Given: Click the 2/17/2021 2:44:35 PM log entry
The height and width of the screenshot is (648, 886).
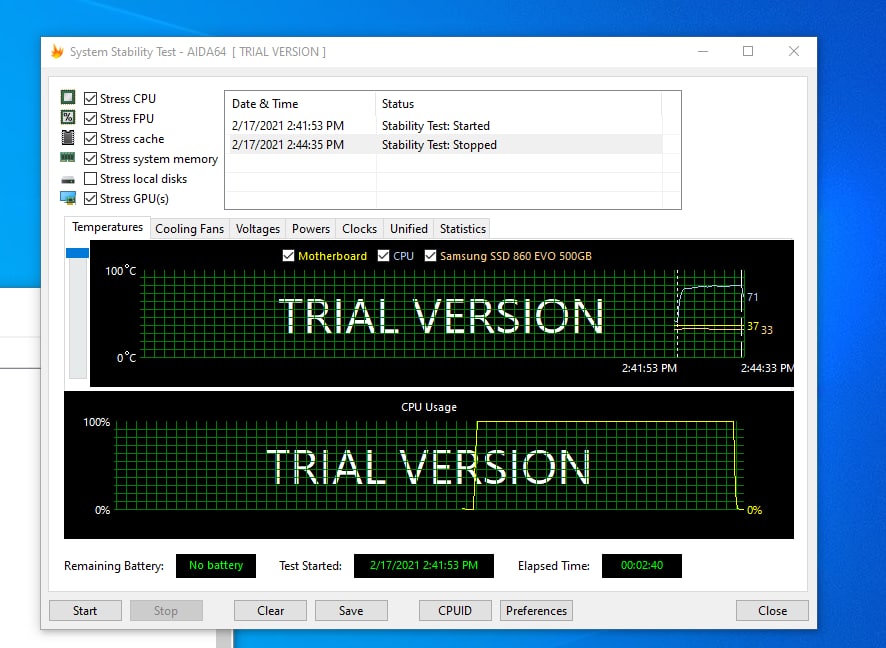Looking at the screenshot, I should click(x=288, y=145).
